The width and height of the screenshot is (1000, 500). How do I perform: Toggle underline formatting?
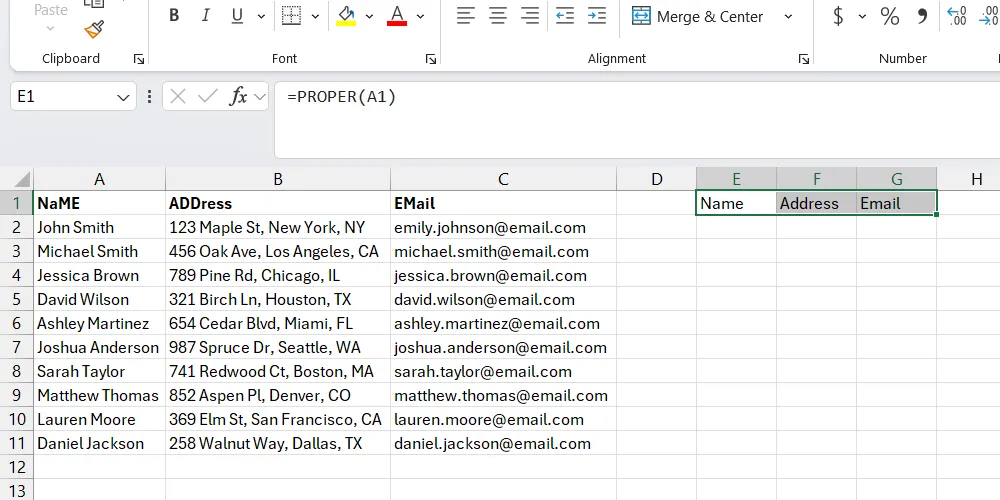(x=237, y=16)
